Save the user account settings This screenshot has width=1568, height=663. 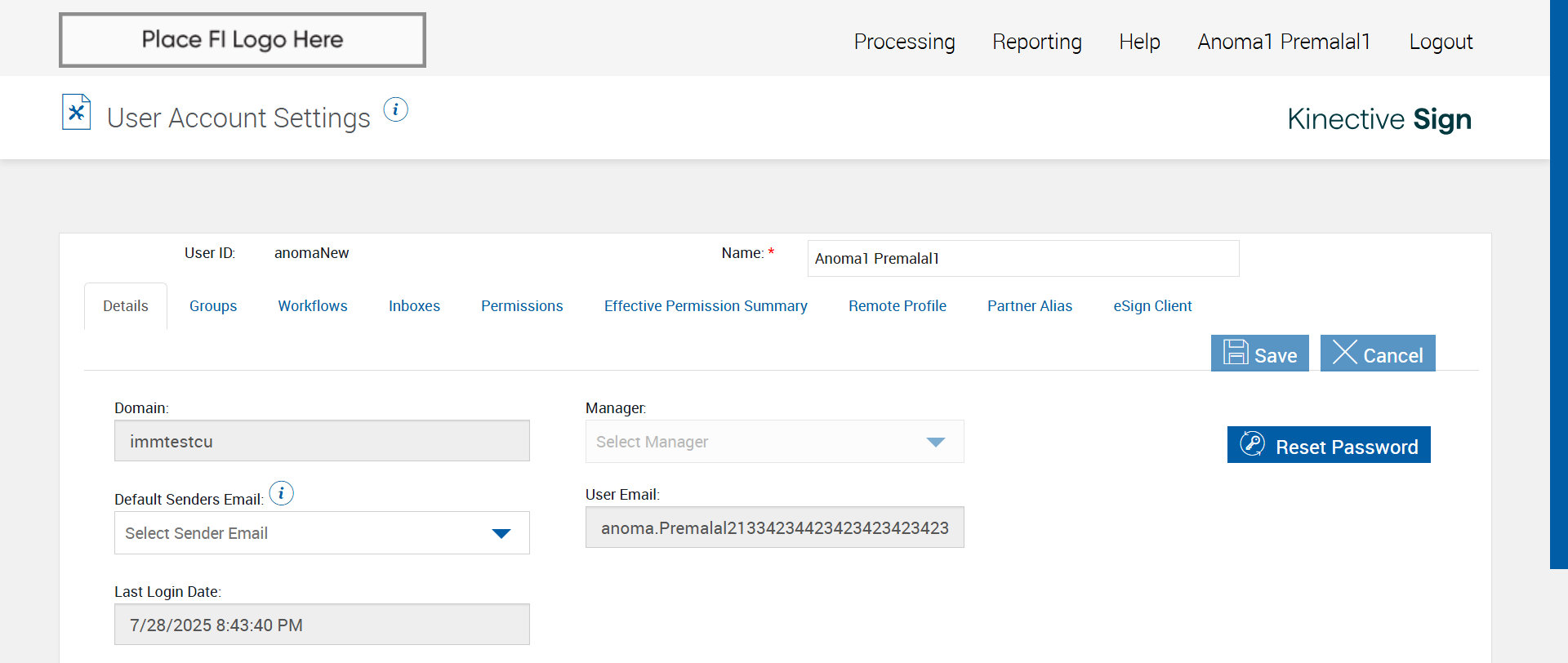(x=1259, y=354)
